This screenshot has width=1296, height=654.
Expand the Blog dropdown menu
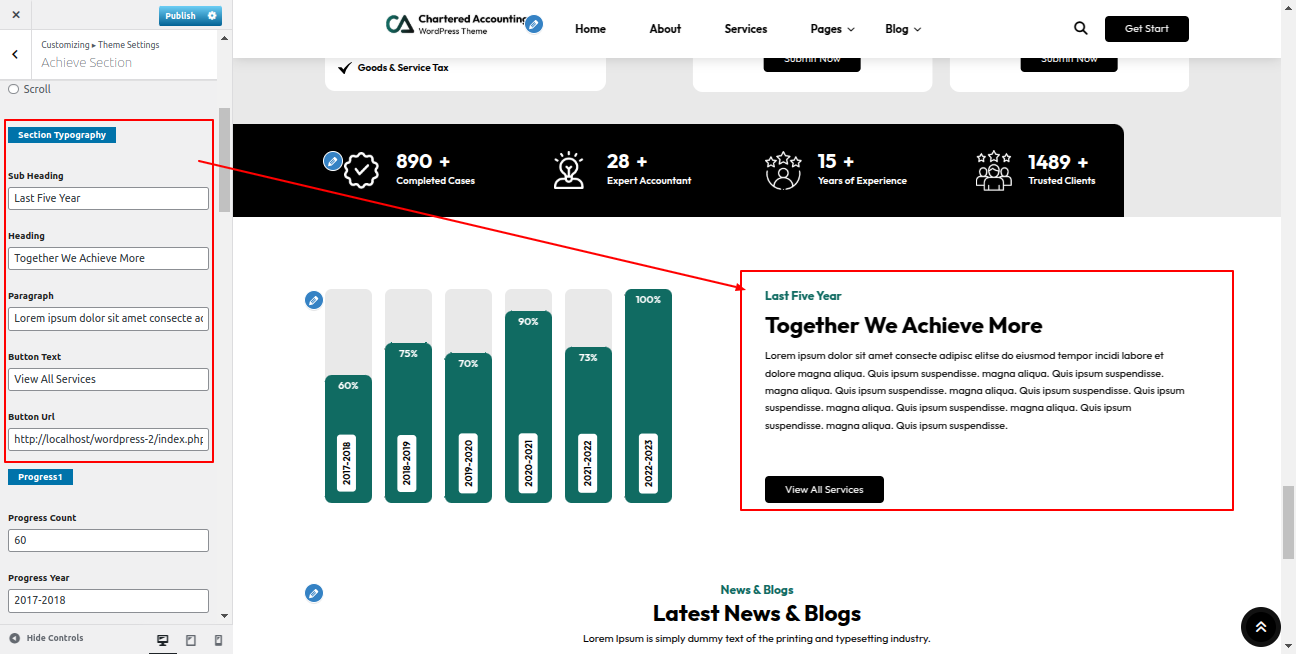[902, 29]
